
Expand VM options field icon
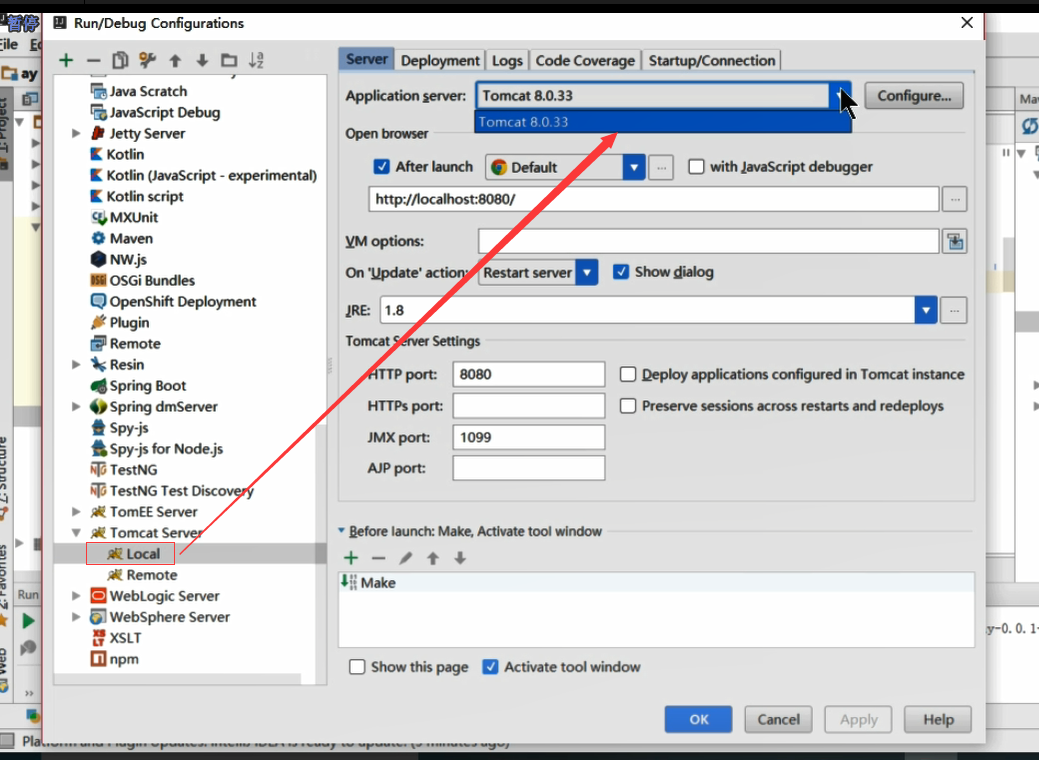955,241
